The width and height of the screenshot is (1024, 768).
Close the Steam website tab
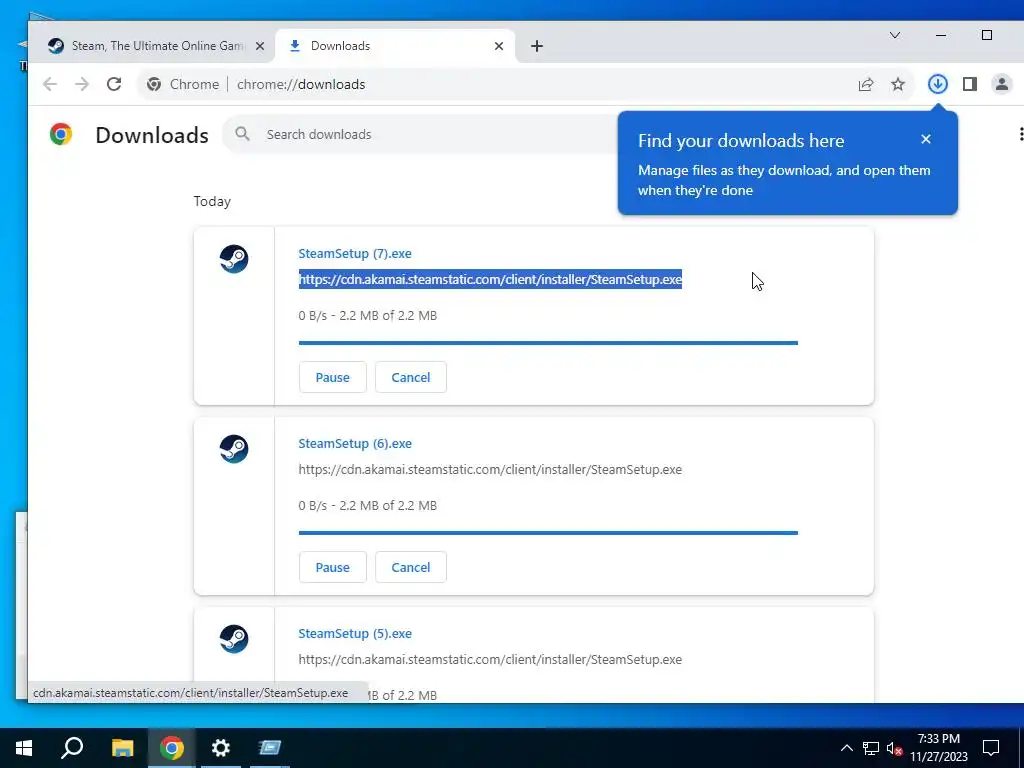260,46
